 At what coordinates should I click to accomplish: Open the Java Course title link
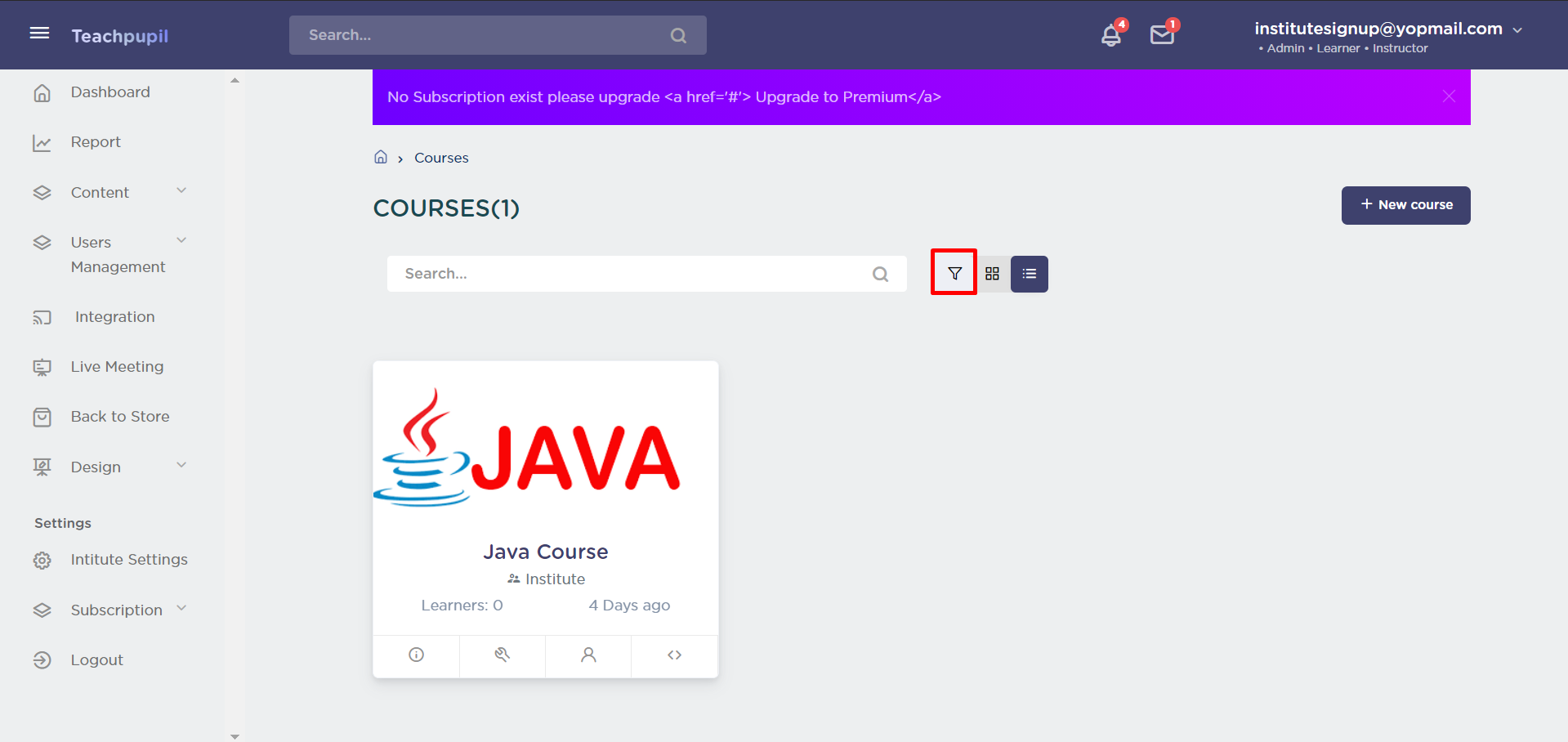(545, 552)
